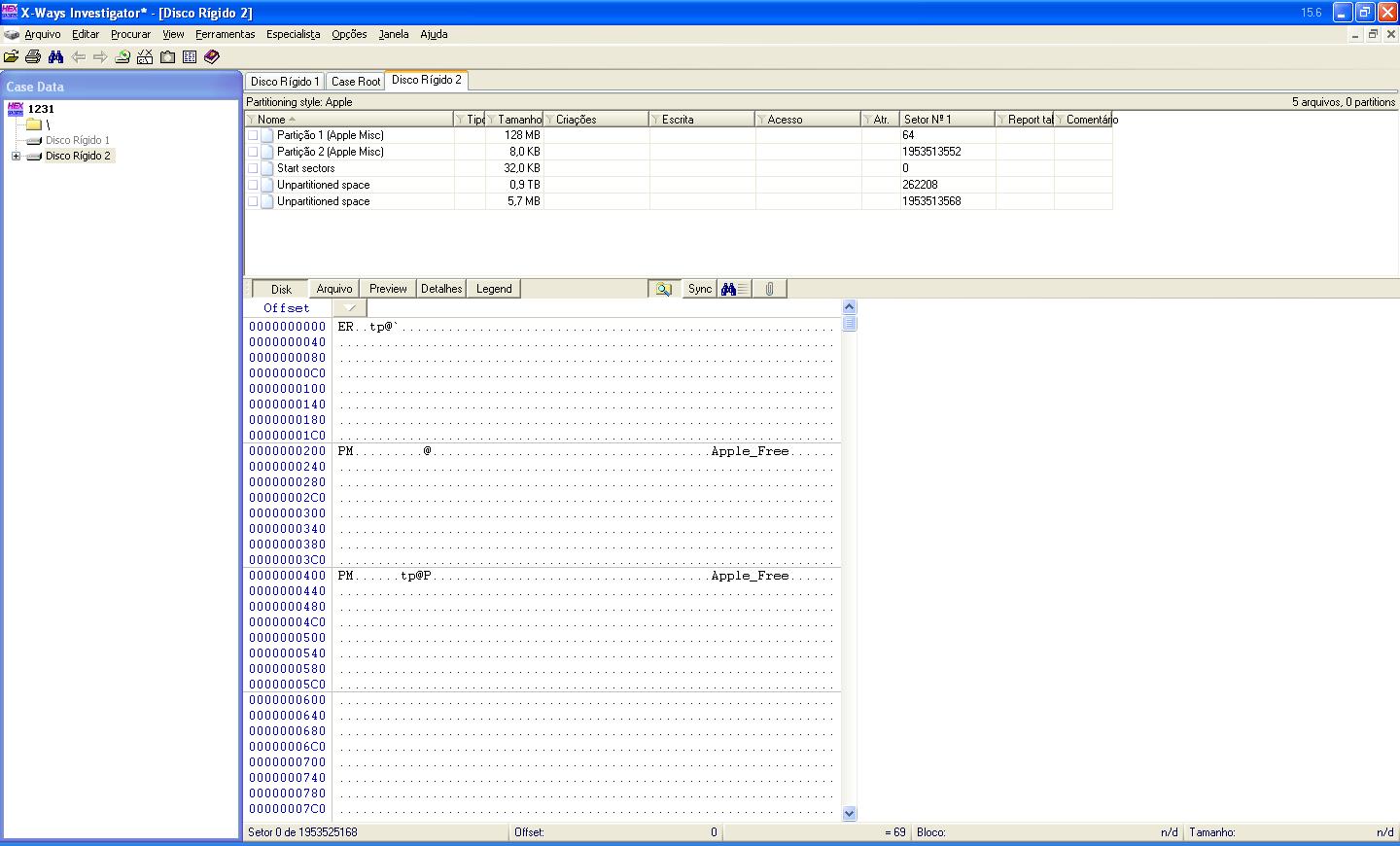Click the hex view scroll down arrow
The height and width of the screenshot is (846, 1400).
tap(850, 814)
